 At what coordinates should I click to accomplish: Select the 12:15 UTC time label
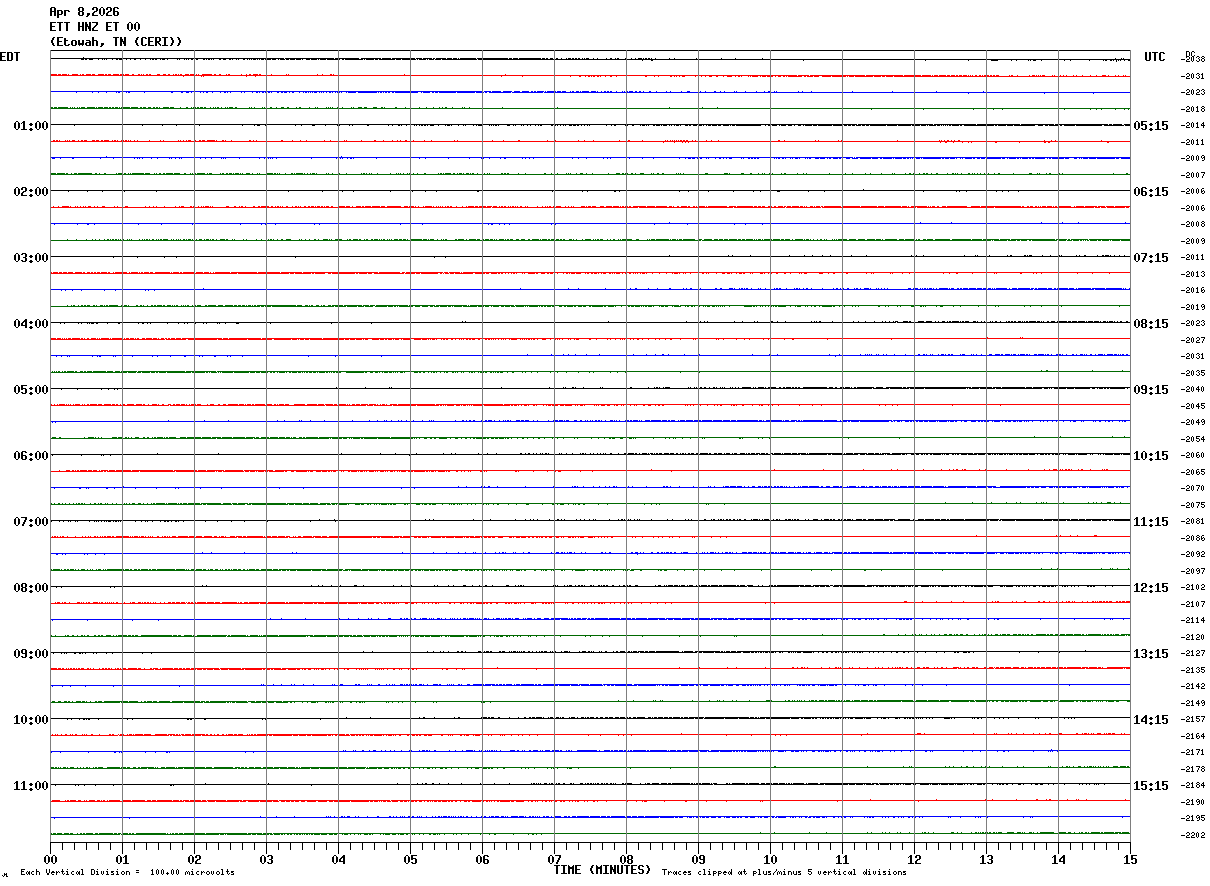point(1150,588)
